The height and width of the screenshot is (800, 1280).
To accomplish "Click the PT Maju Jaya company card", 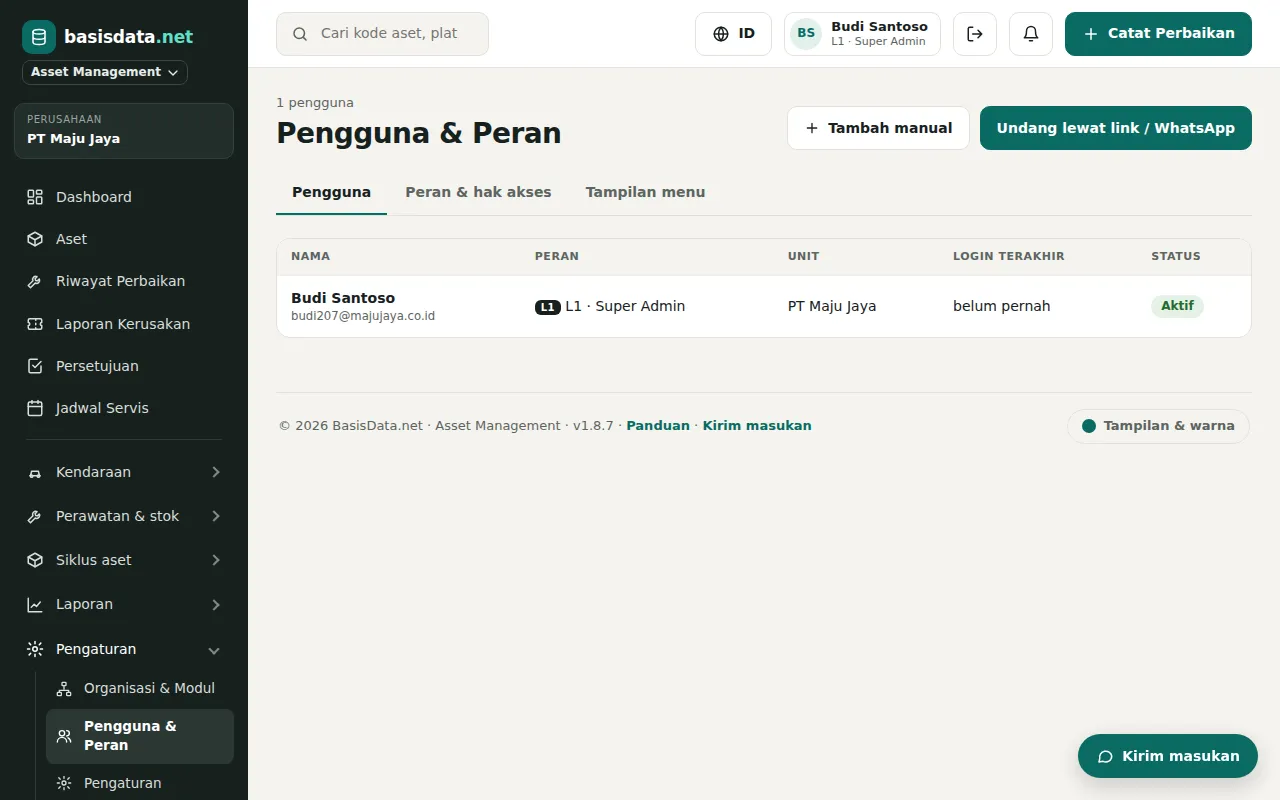I will (x=124, y=131).
